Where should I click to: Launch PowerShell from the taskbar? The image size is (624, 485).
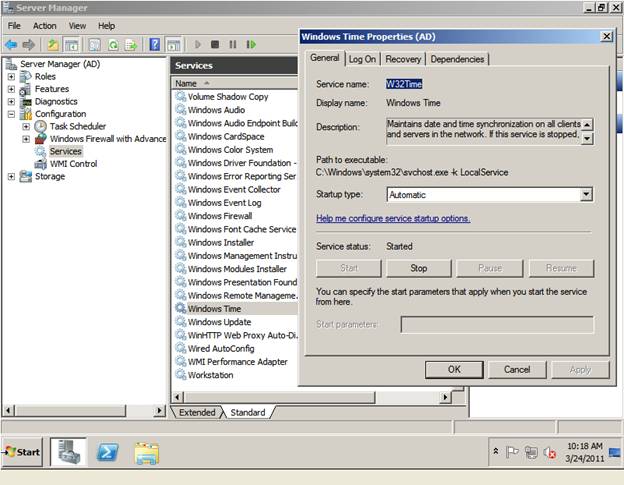coord(108,452)
